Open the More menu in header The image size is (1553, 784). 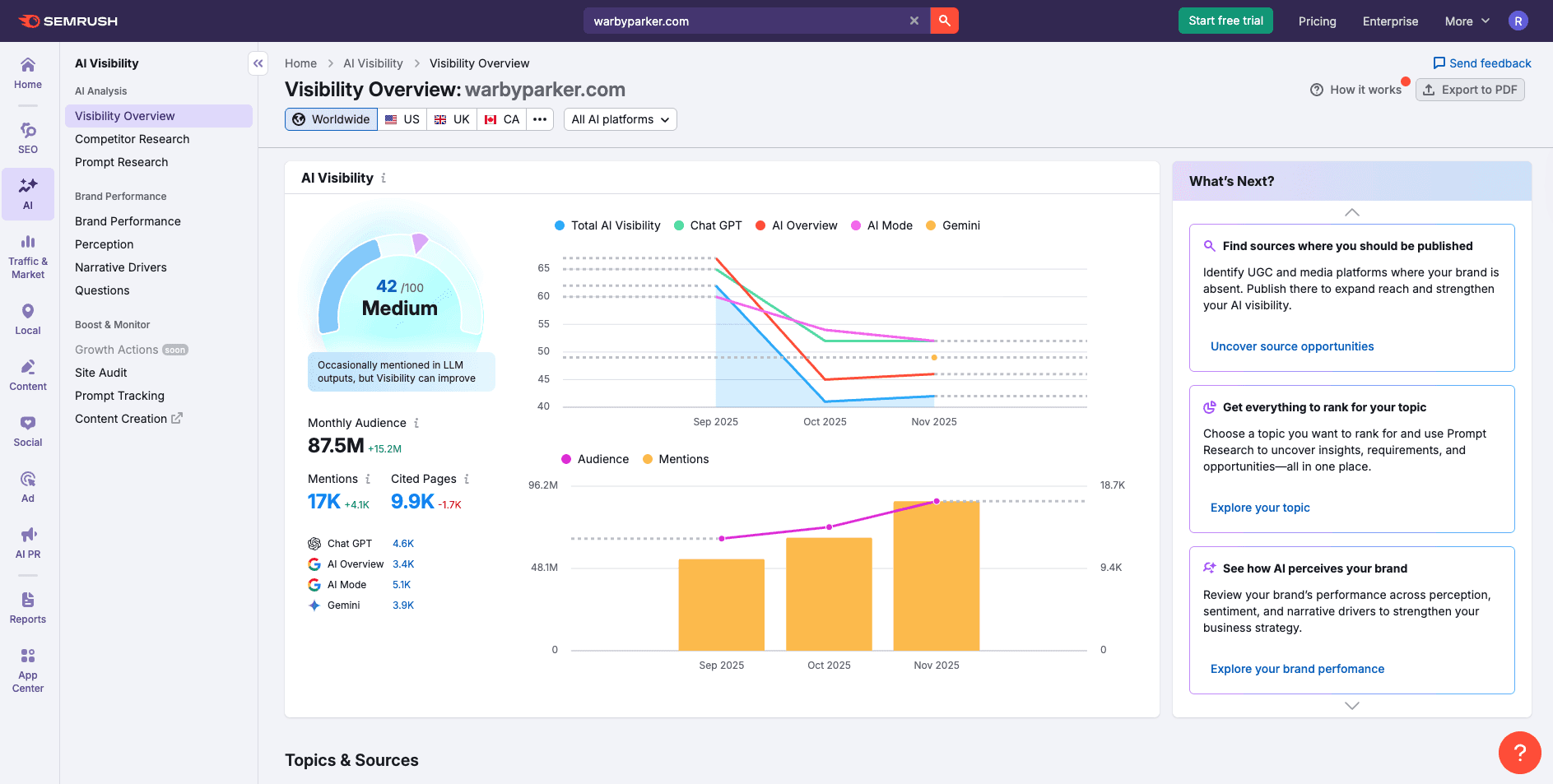(1467, 21)
